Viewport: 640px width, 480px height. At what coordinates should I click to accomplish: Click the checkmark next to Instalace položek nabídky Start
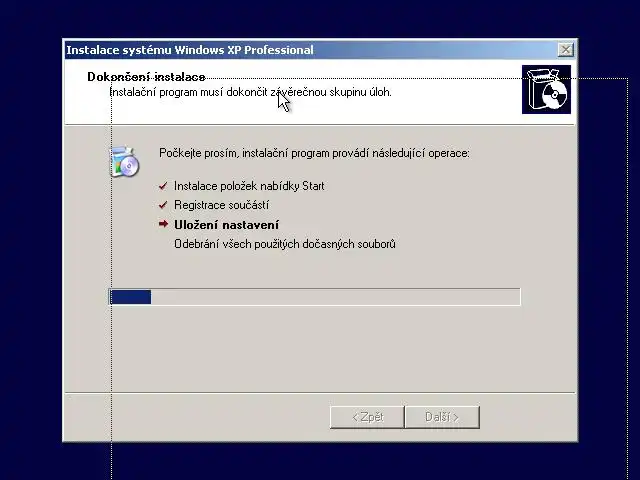(163, 186)
